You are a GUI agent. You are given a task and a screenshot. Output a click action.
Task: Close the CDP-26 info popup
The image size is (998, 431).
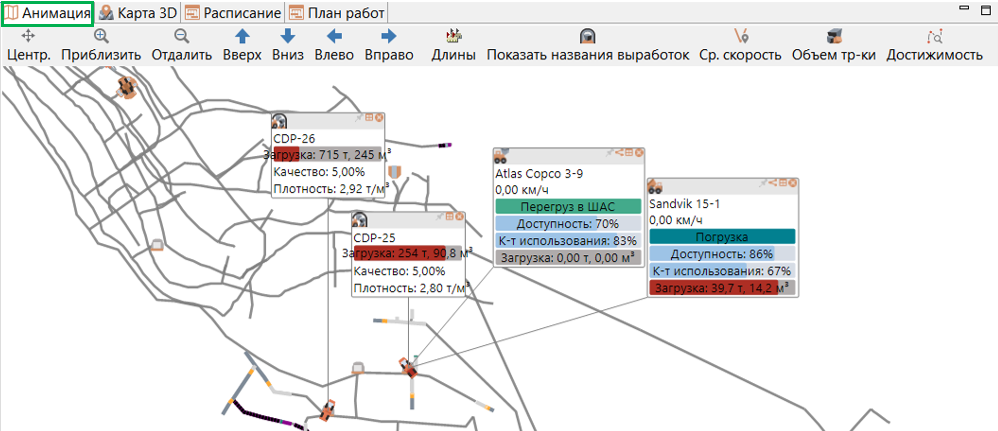pyautogui.click(x=379, y=118)
